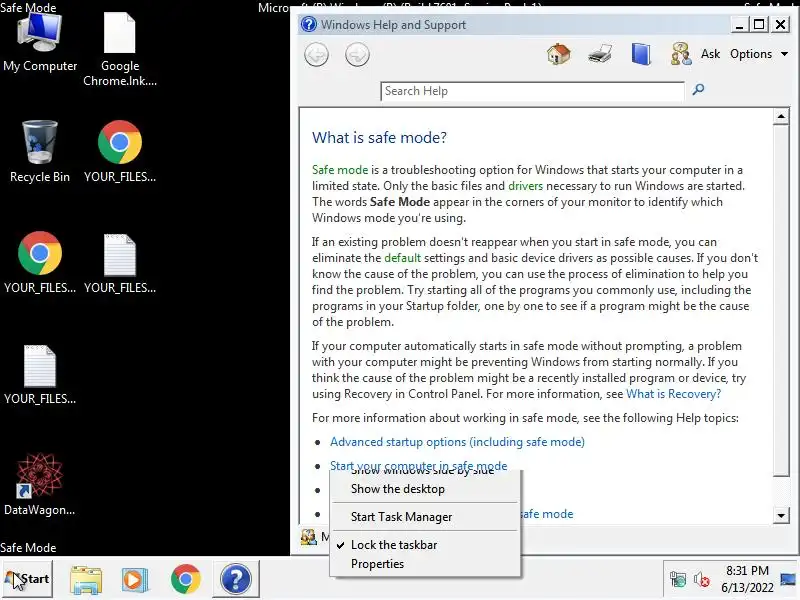Viewport: 800px width, 600px height.
Task: Open Advanced startup options link
Action: pos(457,442)
